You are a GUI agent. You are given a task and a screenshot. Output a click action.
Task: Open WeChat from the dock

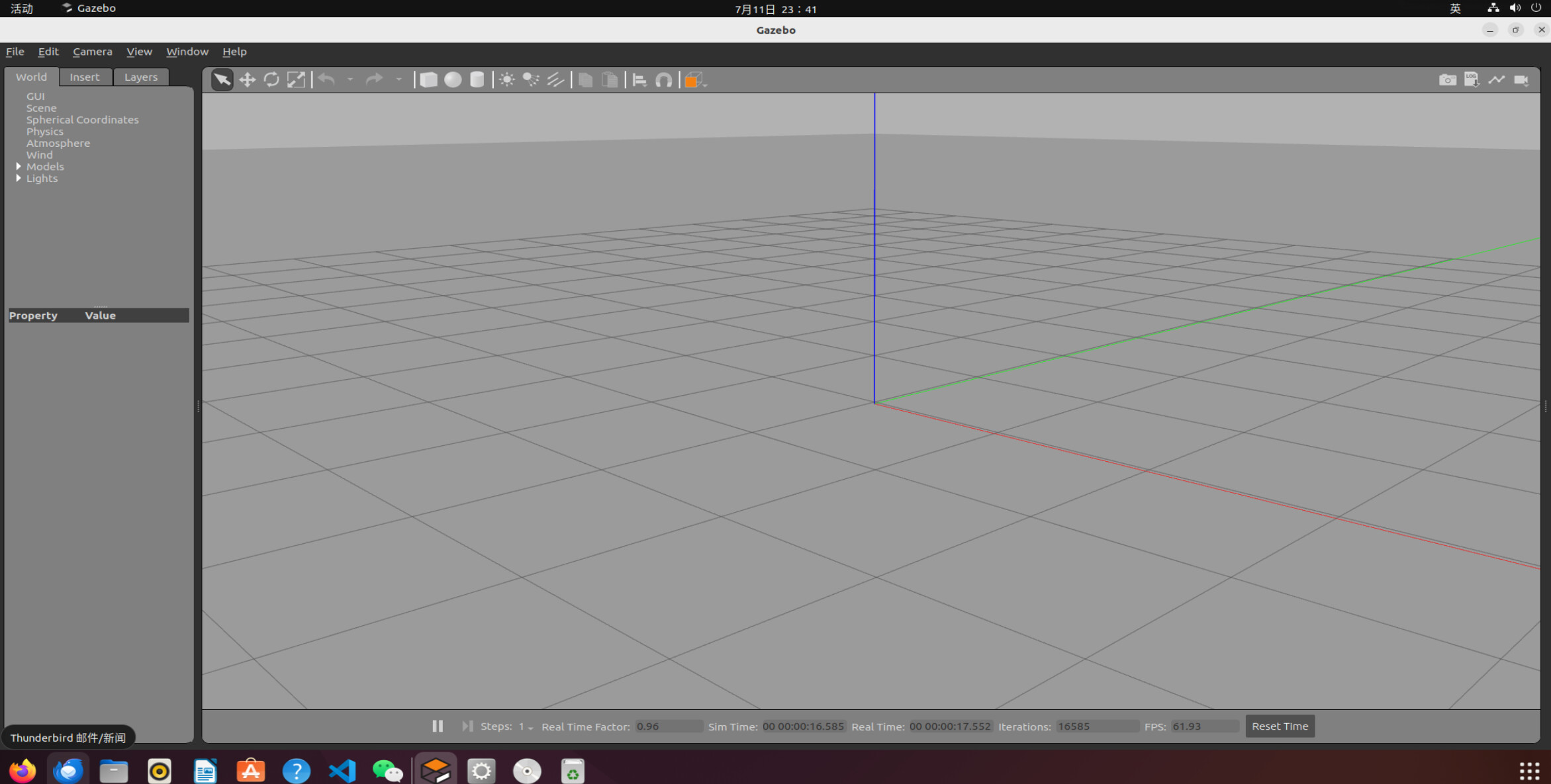(388, 771)
